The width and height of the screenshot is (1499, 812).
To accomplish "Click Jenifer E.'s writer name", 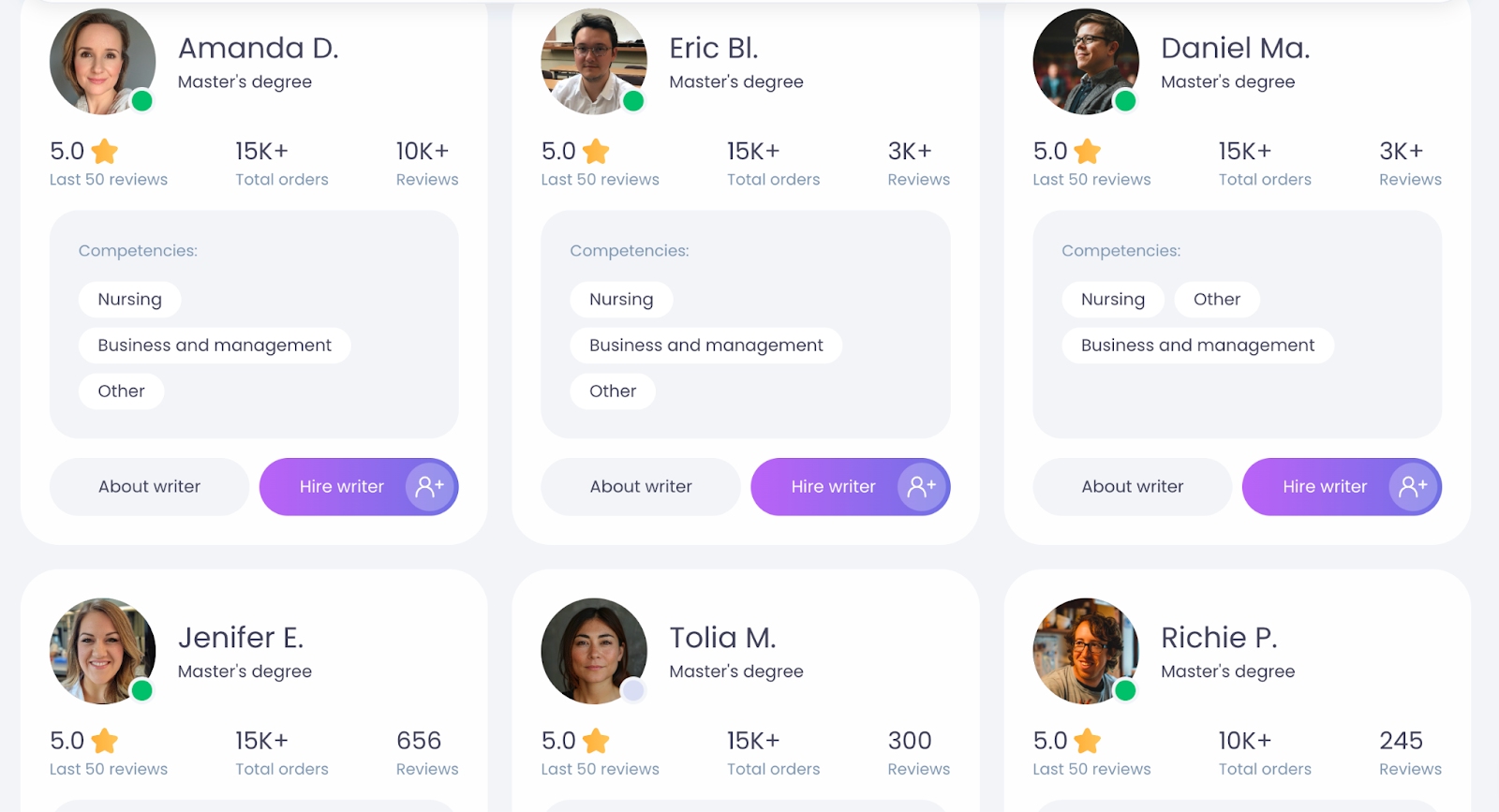I will [x=241, y=638].
